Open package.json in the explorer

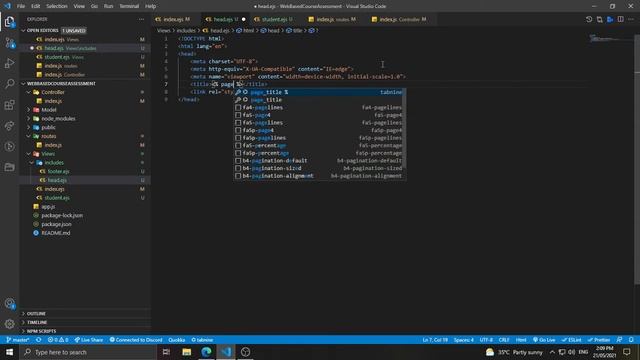(x=57, y=224)
